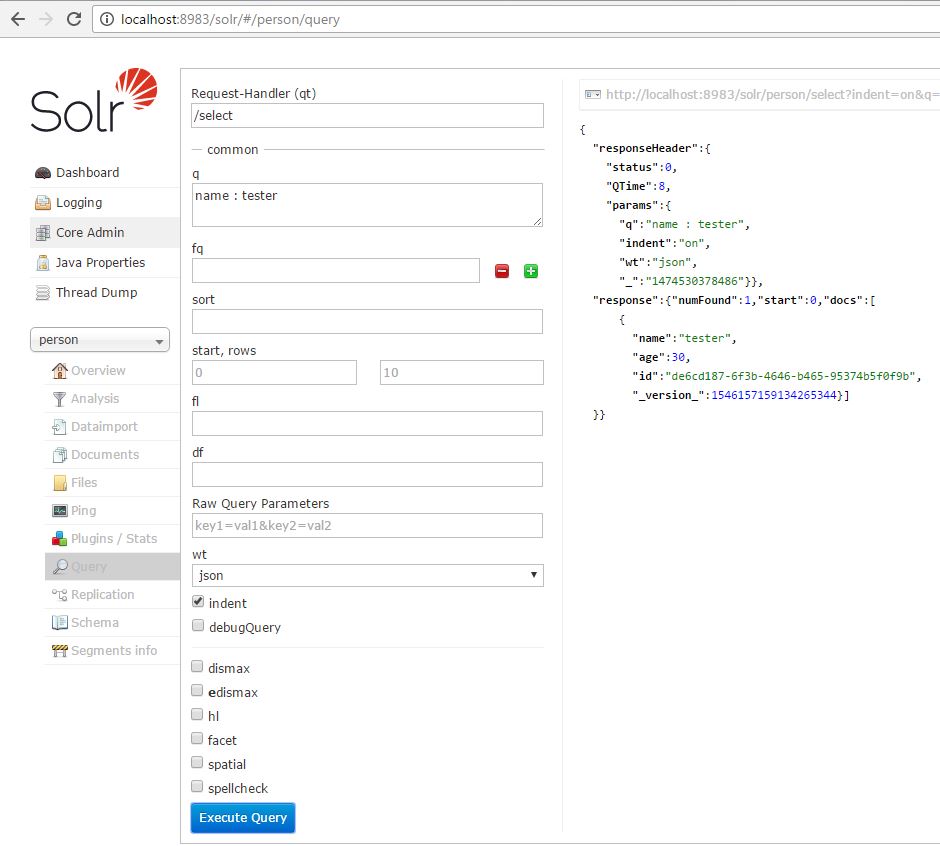Add fq filter with green plus icon

pos(531,271)
